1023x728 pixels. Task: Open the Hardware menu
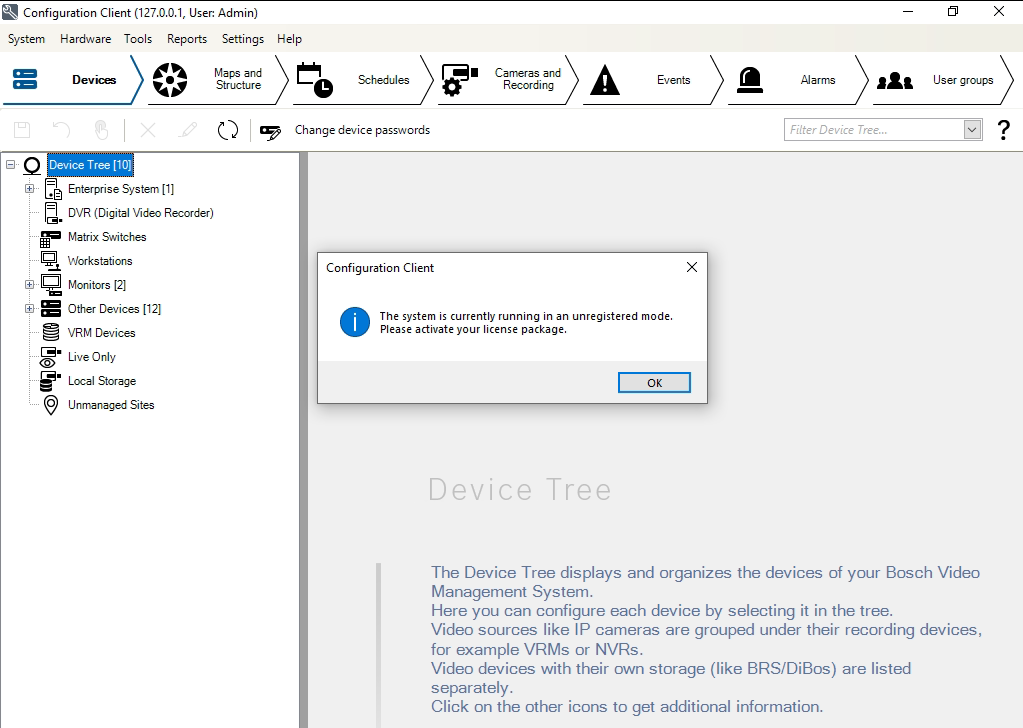pyautogui.click(x=85, y=39)
